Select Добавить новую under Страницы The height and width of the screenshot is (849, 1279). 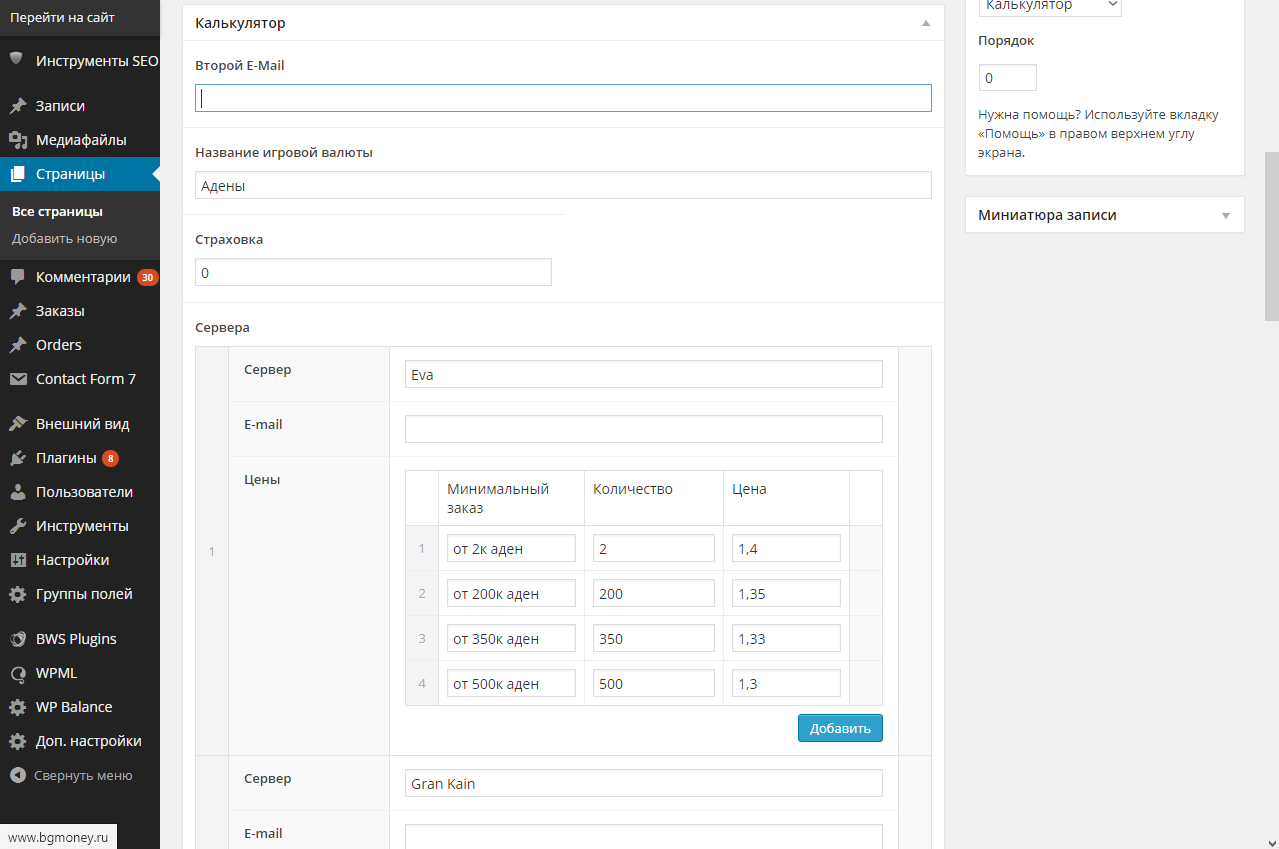[x=64, y=239]
